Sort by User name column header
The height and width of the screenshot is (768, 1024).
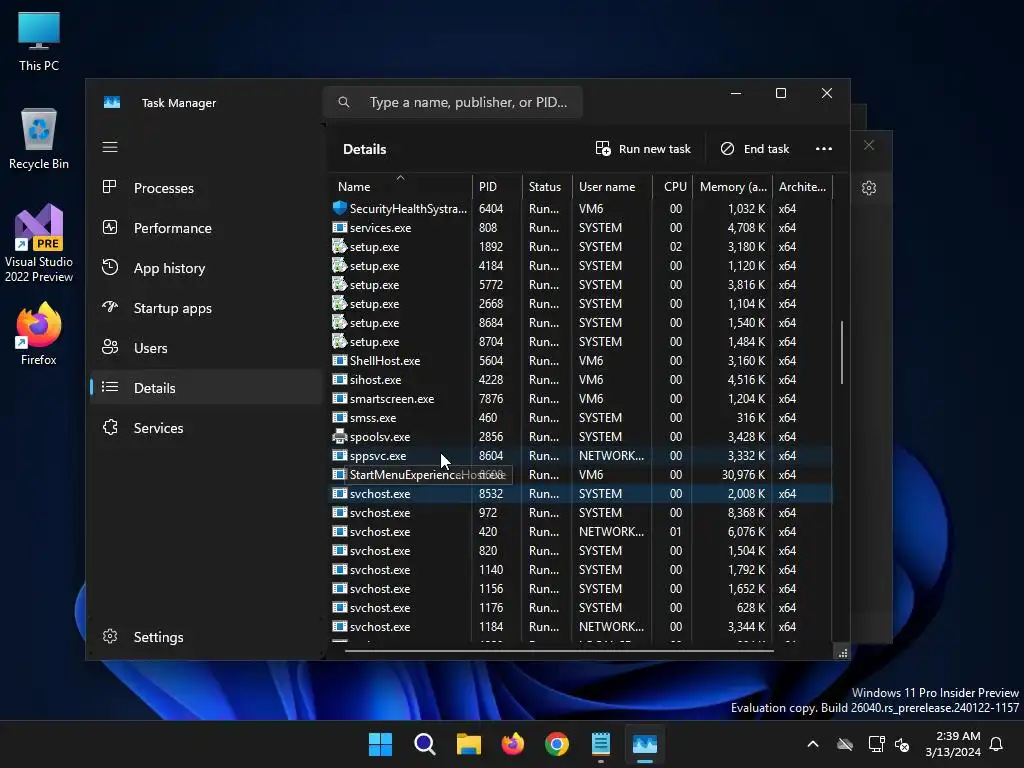(612, 187)
